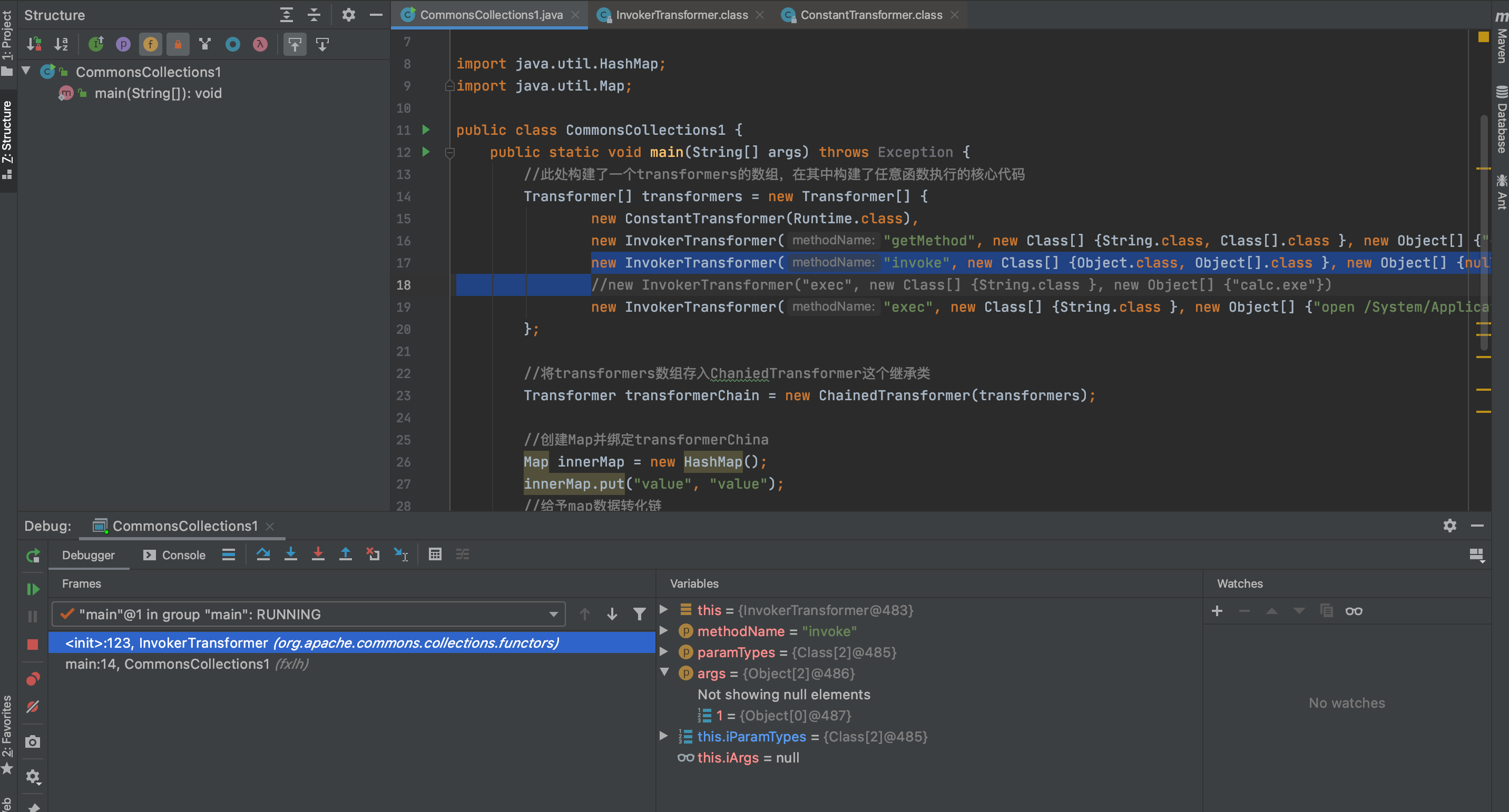Screen dimensions: 1509x812
Task: Toggle autoscroll from source
Action: [322, 44]
